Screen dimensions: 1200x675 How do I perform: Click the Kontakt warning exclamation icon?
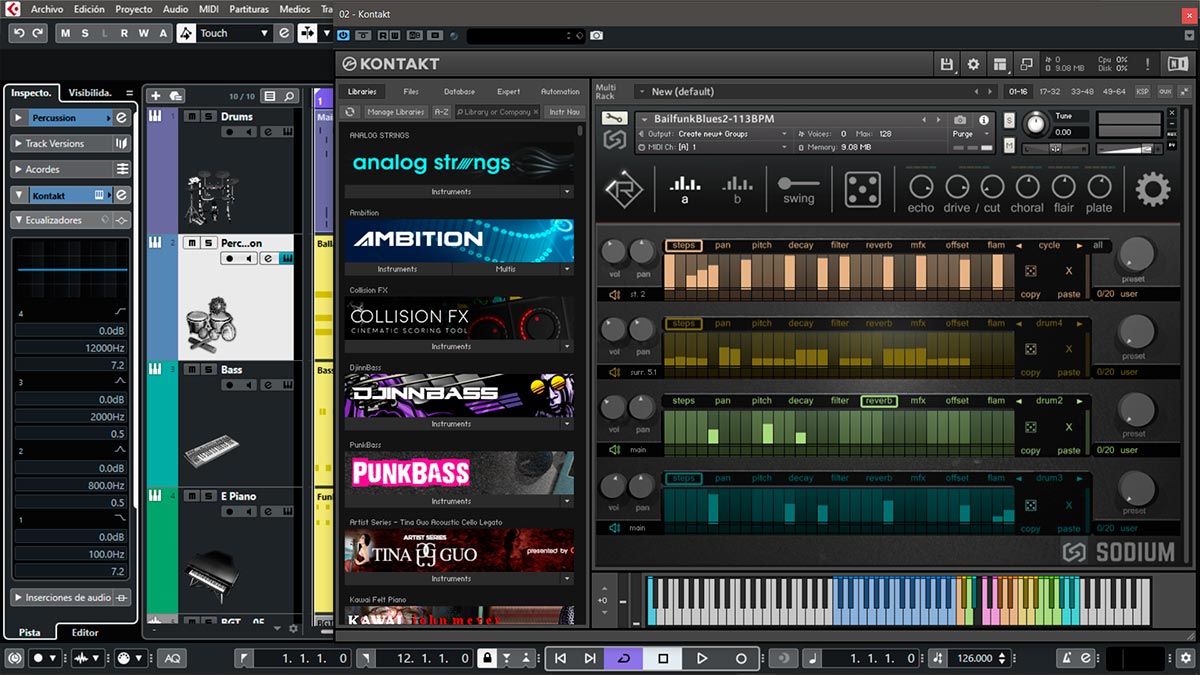[1148, 64]
